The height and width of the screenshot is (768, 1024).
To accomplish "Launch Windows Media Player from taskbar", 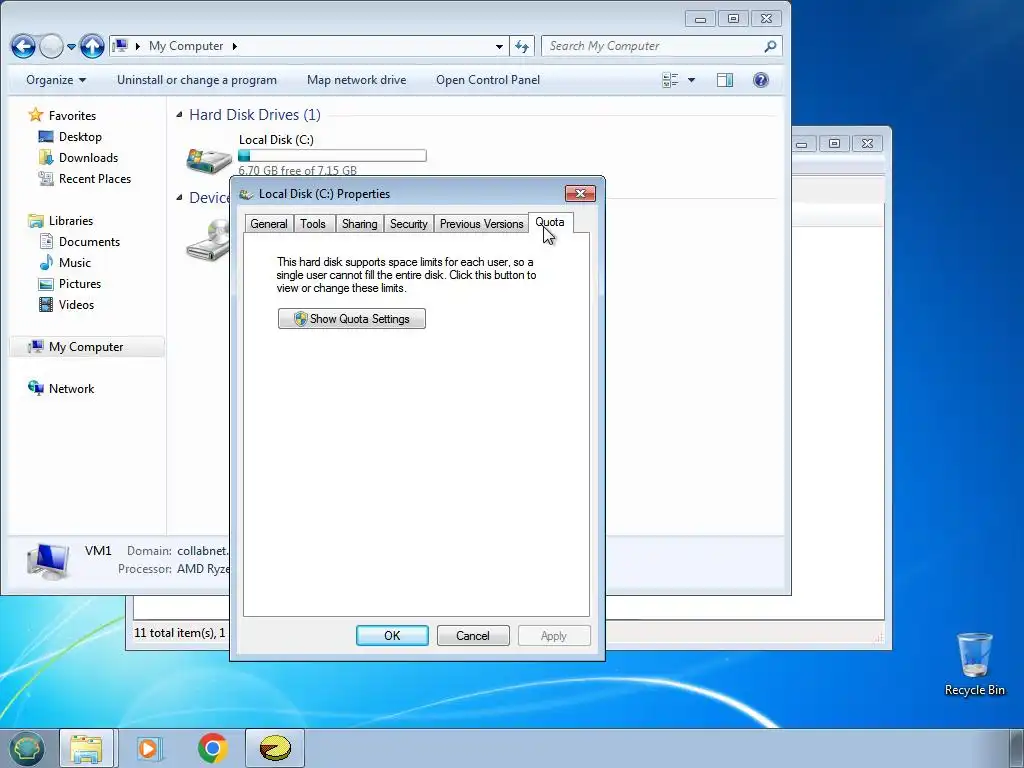I will click(x=148, y=748).
